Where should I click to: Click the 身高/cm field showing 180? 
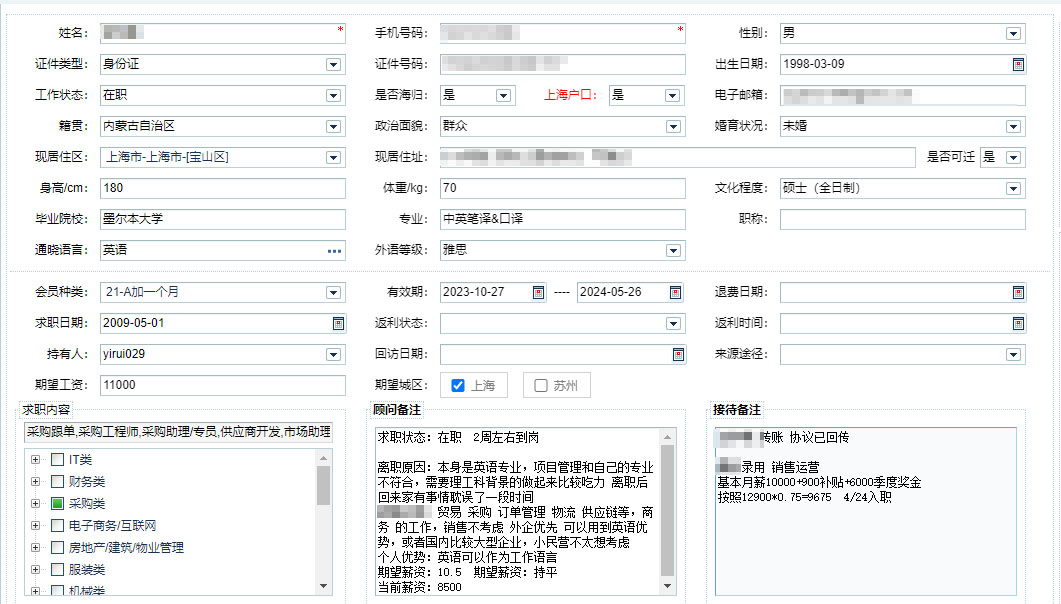tap(223, 188)
